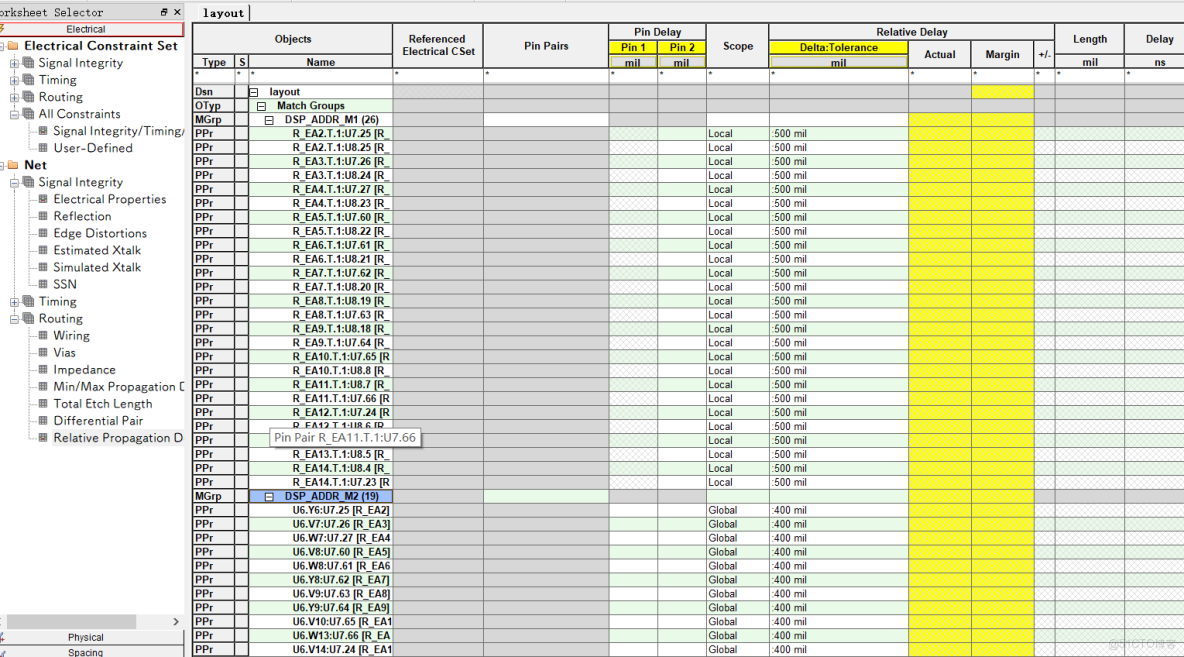Click the Name filter field
The height and width of the screenshot is (657, 1184).
tap(320, 75)
